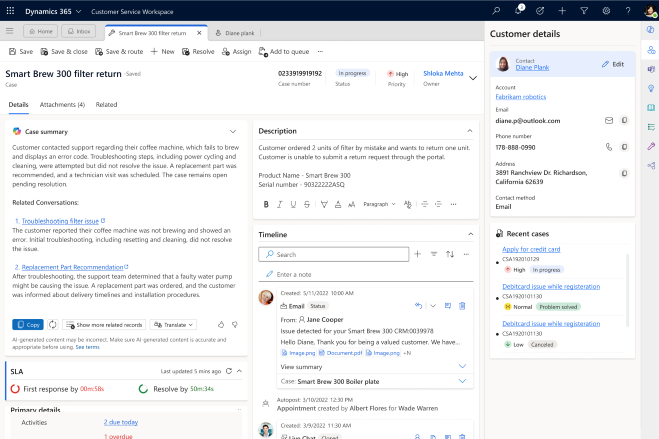This screenshot has width=659, height=439.
Task: Click Show more related records
Action: [105, 325]
